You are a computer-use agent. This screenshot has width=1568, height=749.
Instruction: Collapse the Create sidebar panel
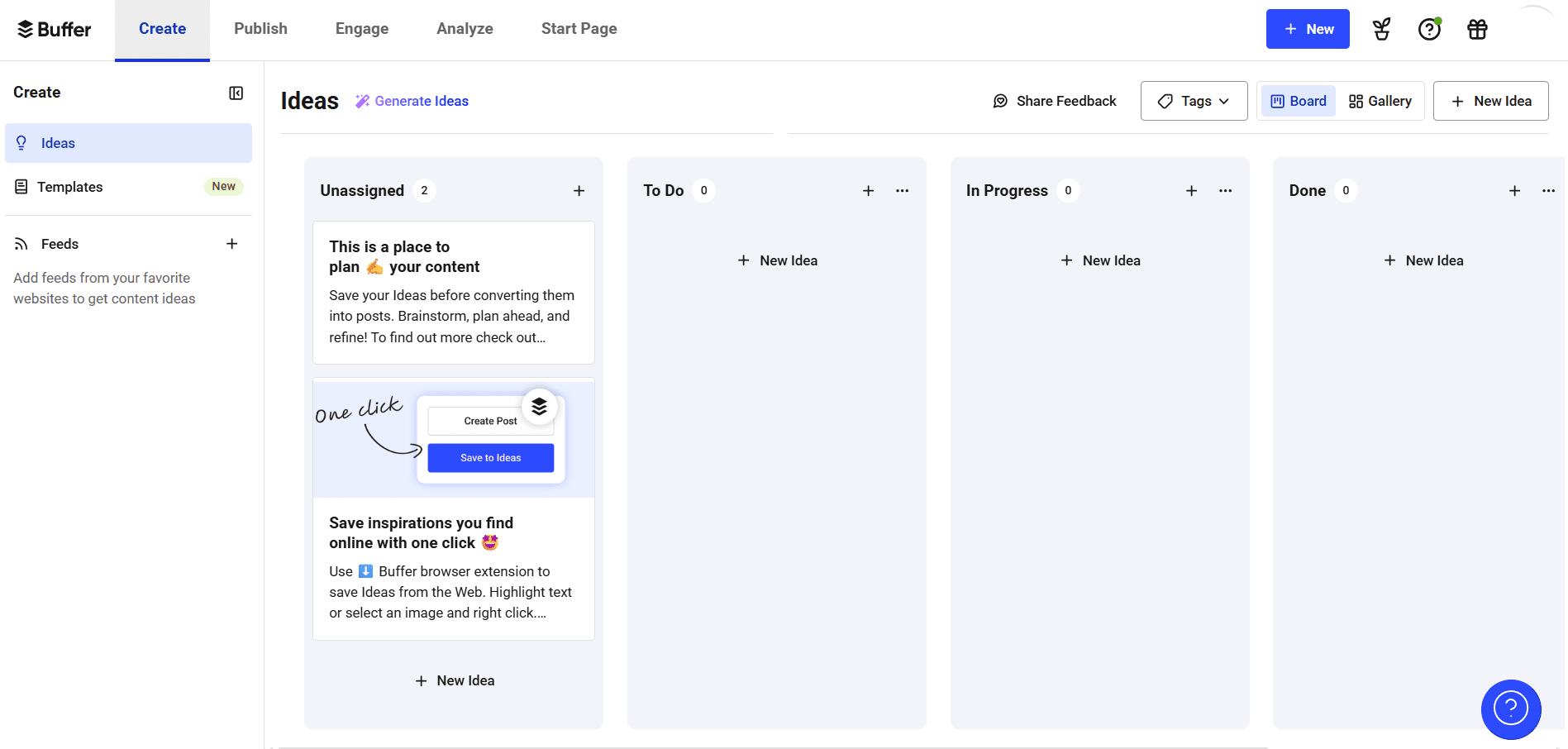point(236,93)
